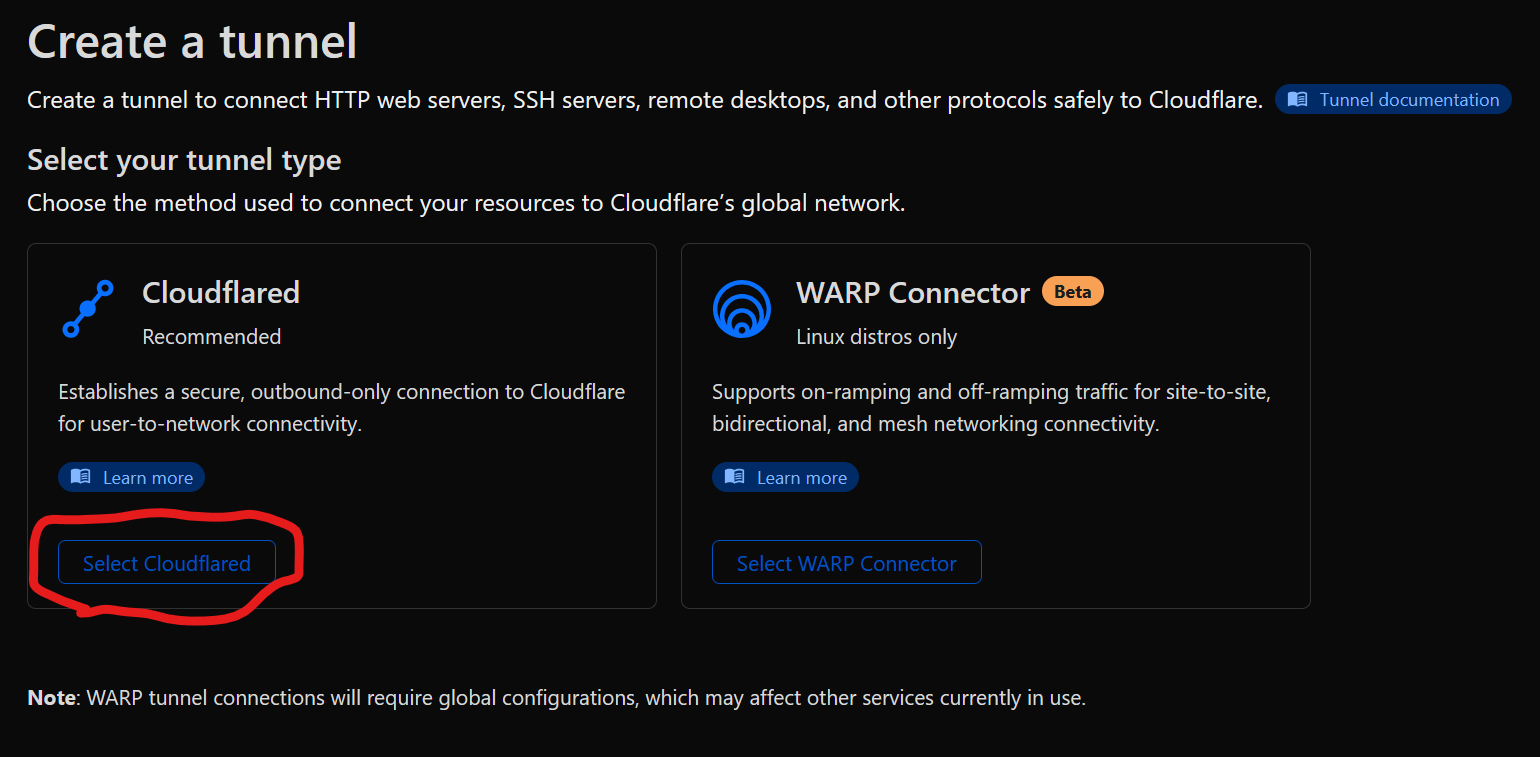The image size is (1540, 757).
Task: Click the Select your tunnel type heading
Action: click(184, 160)
